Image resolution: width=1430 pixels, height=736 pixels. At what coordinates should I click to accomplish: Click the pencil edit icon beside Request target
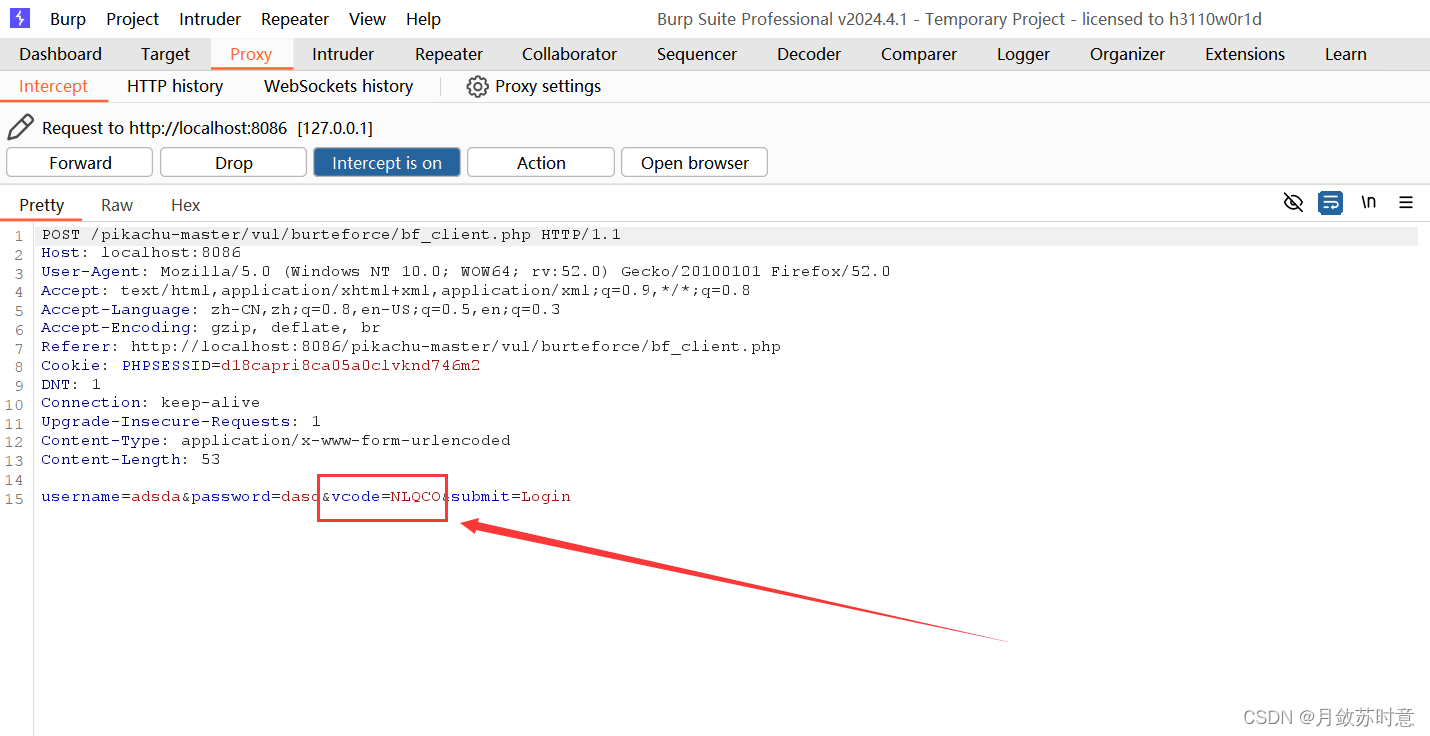coord(20,127)
